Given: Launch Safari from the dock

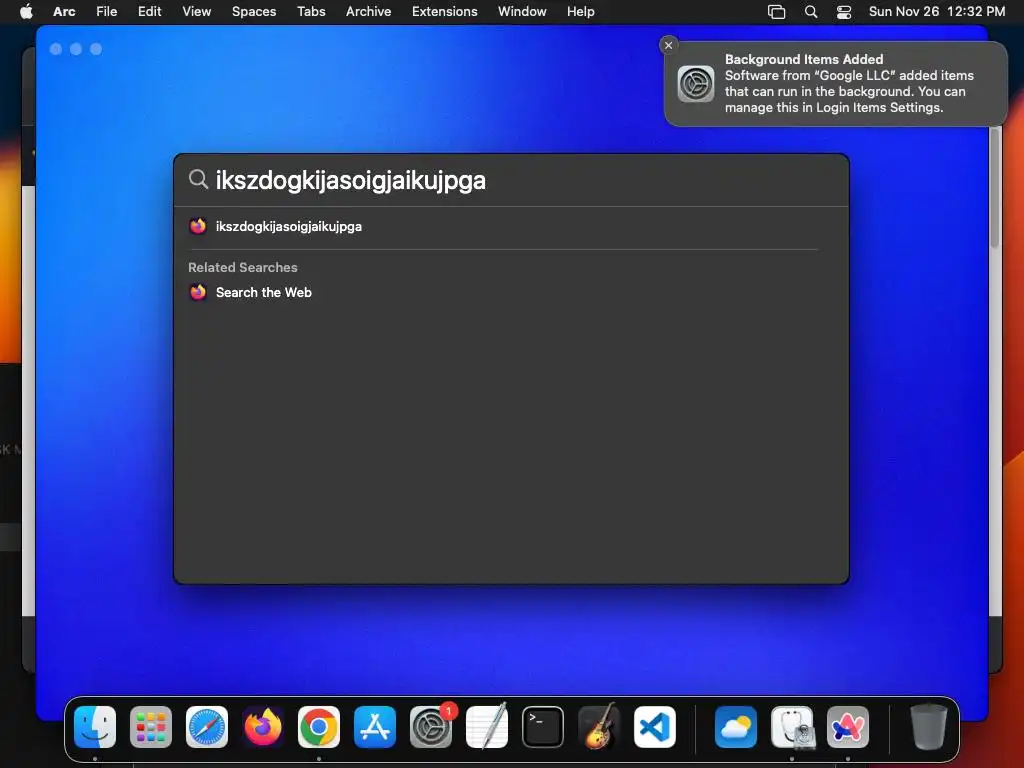Looking at the screenshot, I should point(207,727).
